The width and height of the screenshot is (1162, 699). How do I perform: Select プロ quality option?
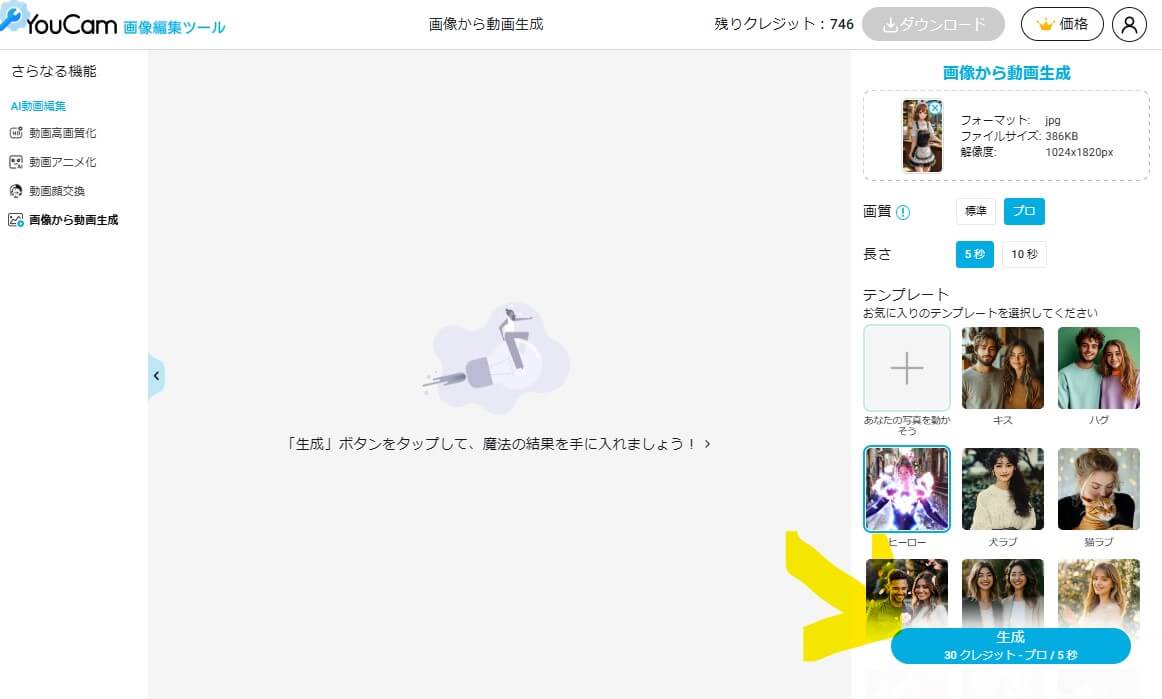tap(1024, 211)
